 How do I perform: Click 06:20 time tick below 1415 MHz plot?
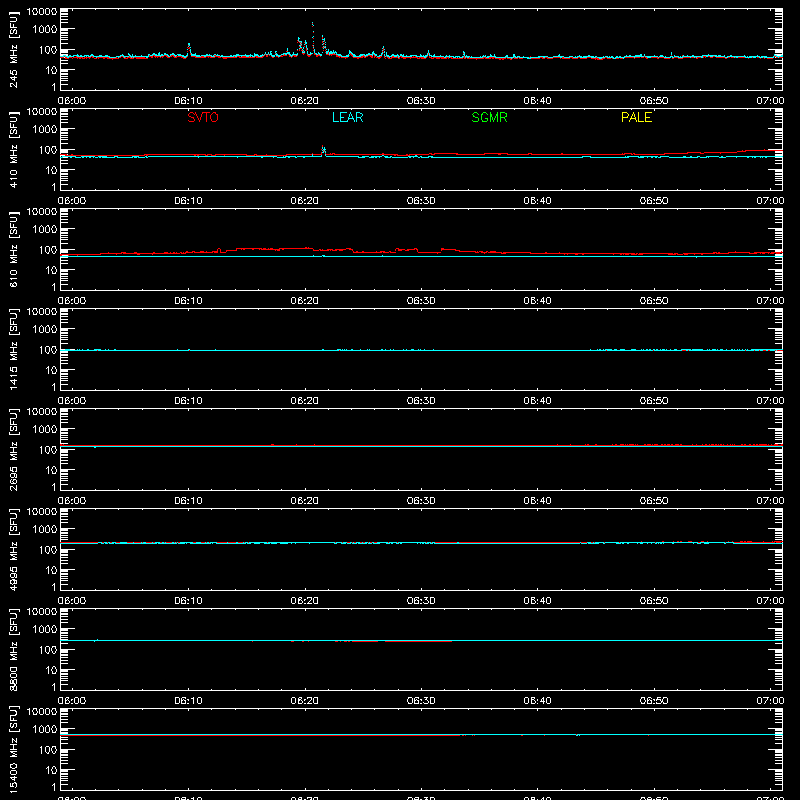tap(305, 401)
